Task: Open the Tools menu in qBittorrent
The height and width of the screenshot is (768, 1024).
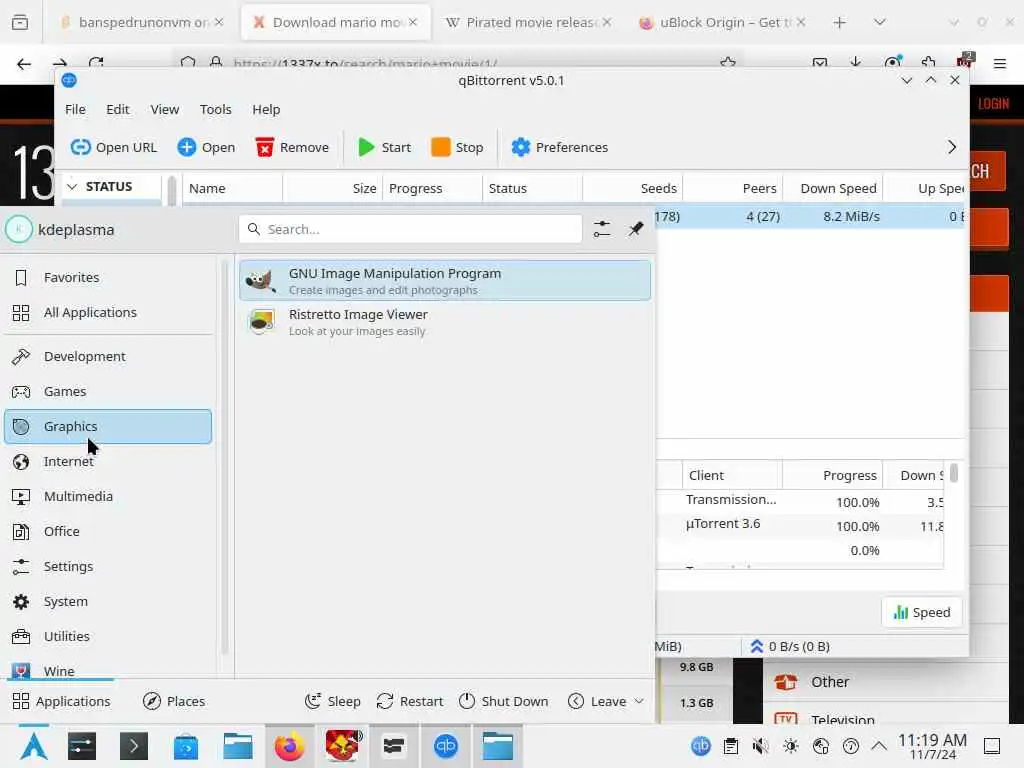Action: pos(216,110)
